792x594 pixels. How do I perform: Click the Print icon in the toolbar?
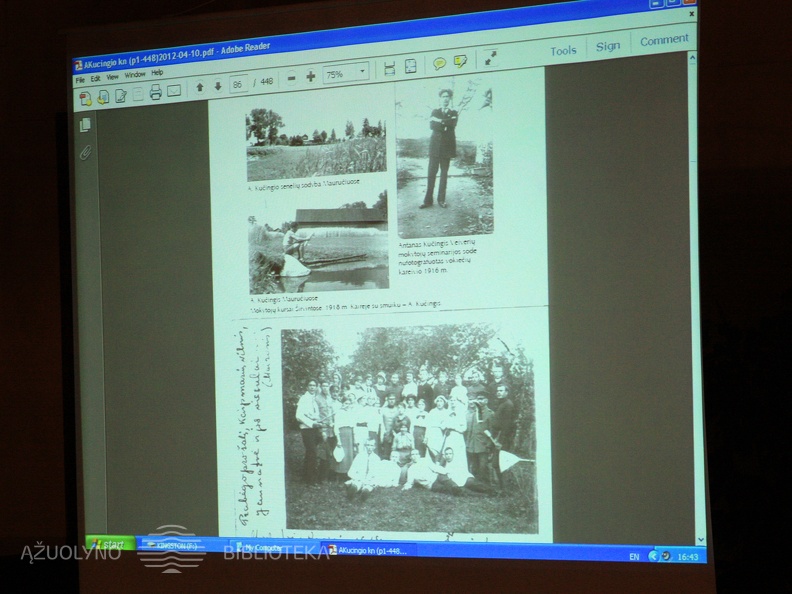coord(155,93)
